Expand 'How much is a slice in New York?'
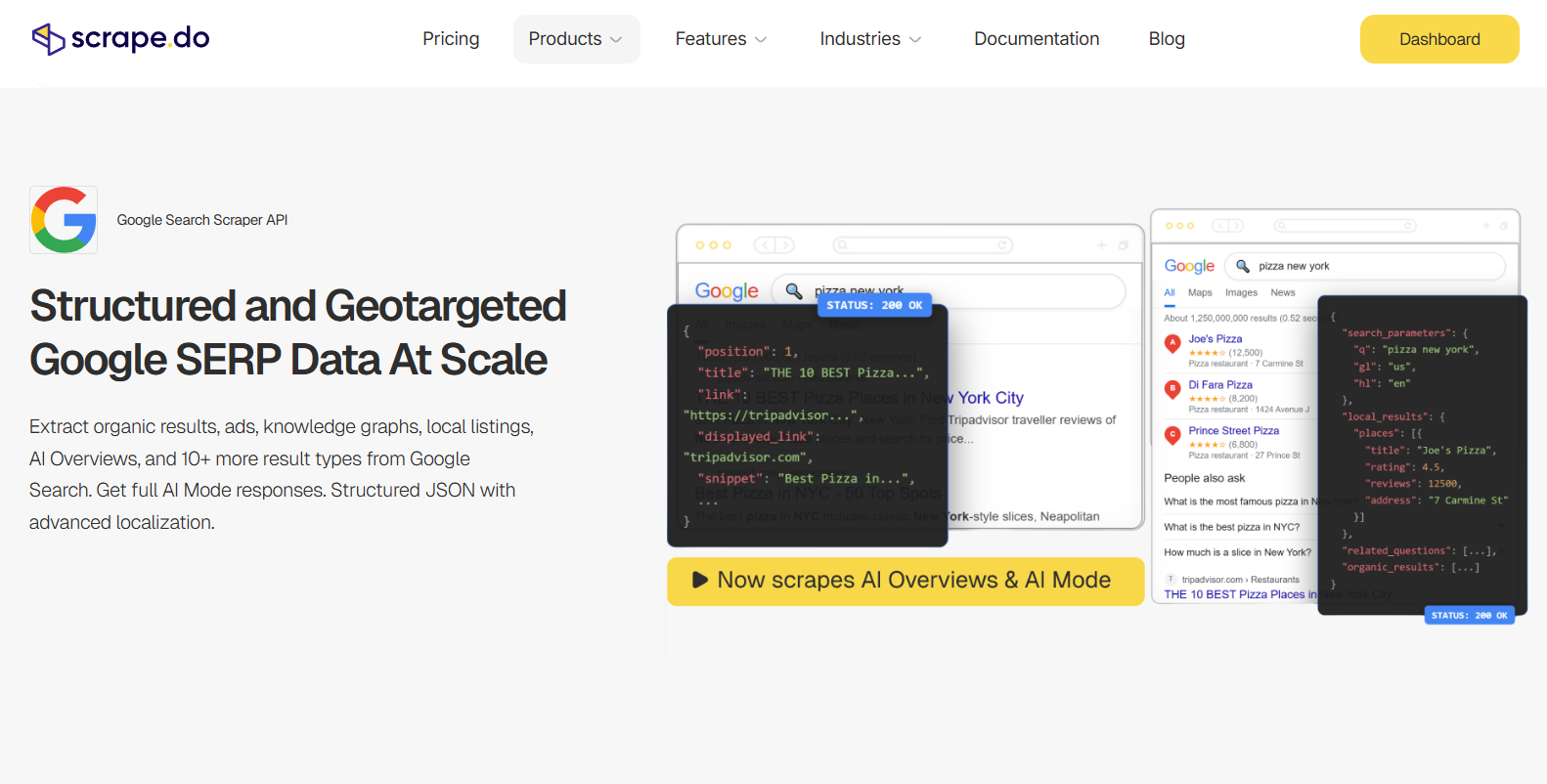Viewport: 1547px width, 784px height. (x=1238, y=552)
